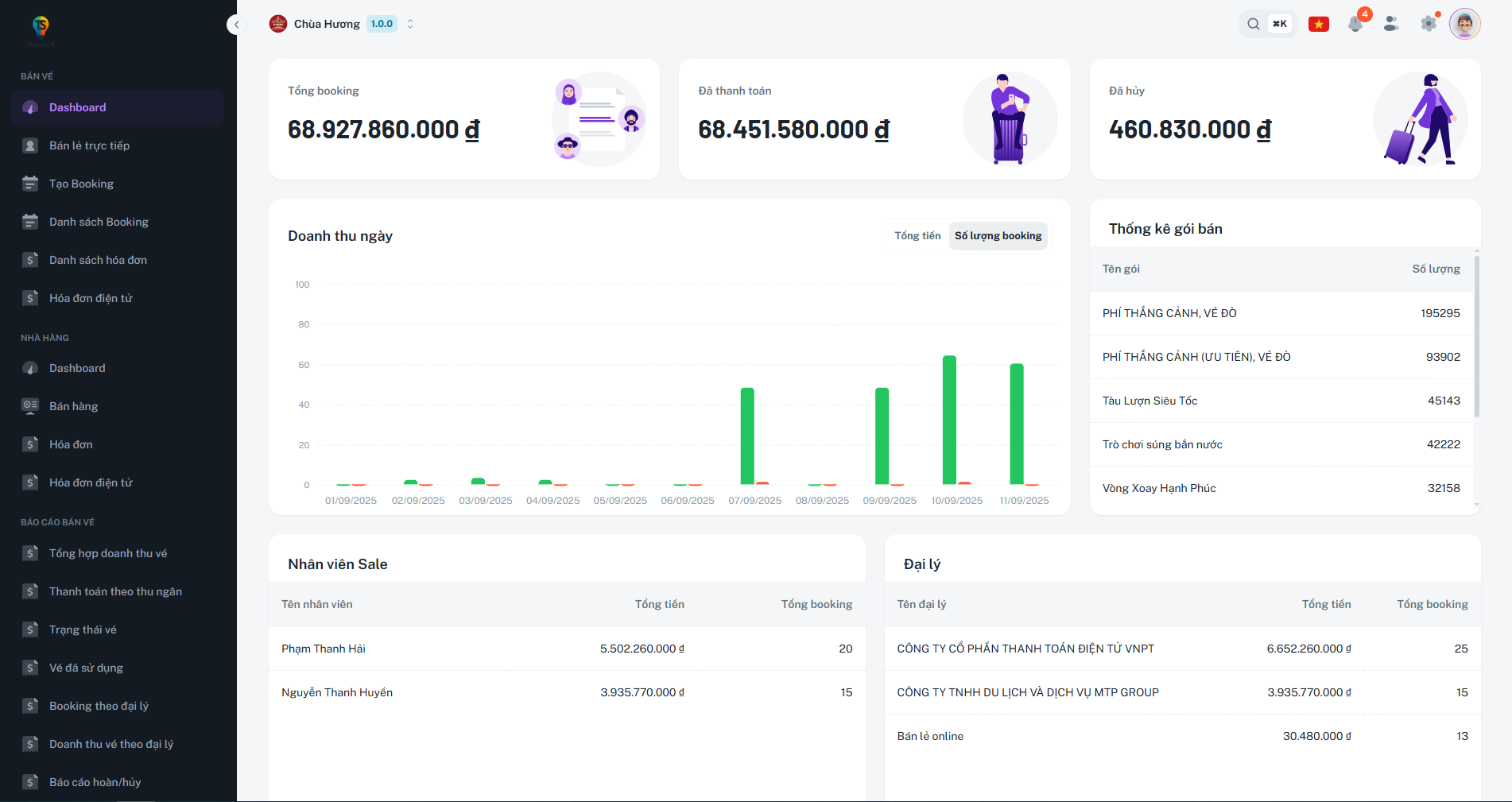1512x802 pixels.
Task: Open Bán lẻ trực tiếp via its sidebar icon
Action: [30, 145]
